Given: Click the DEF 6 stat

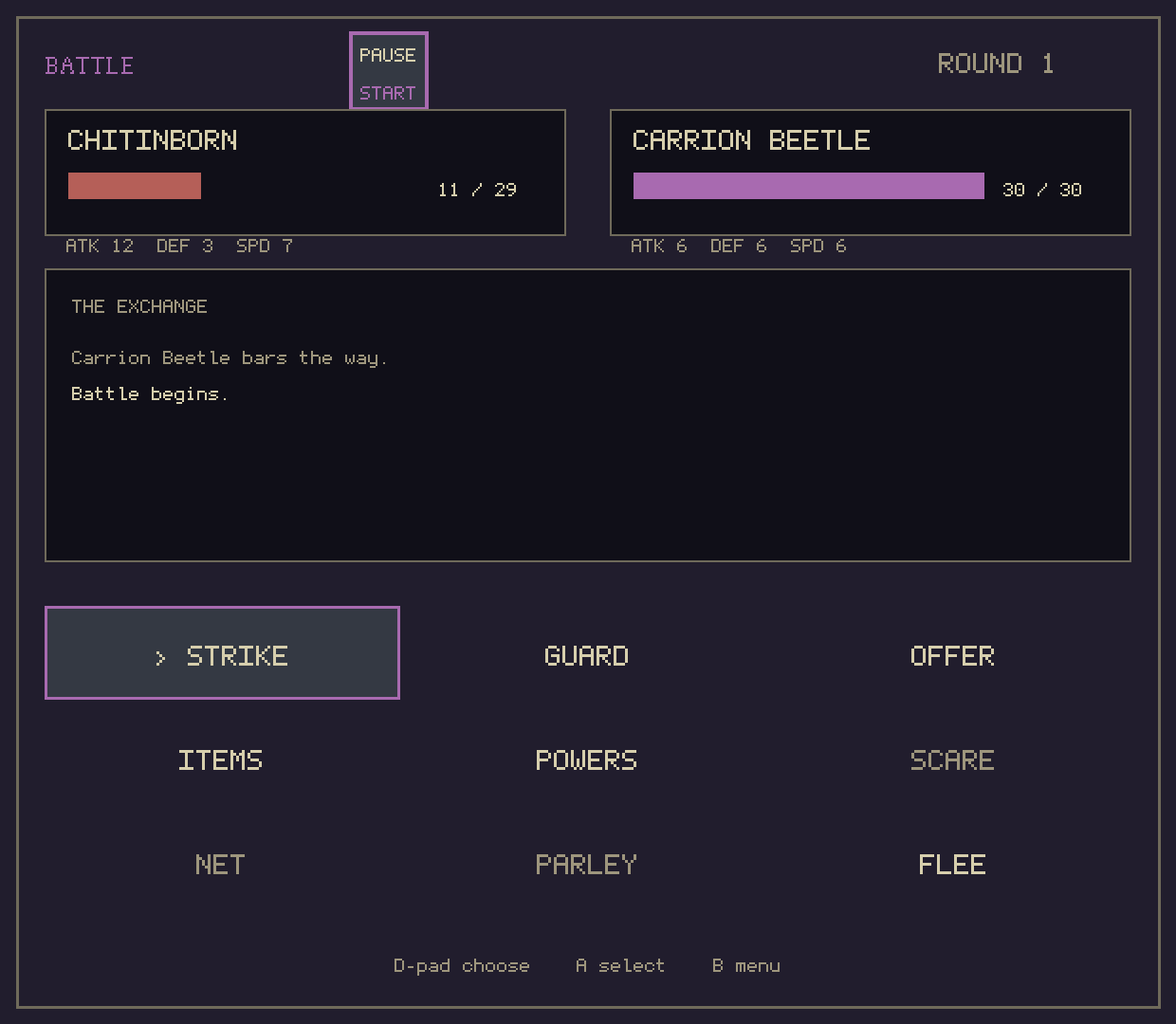Looking at the screenshot, I should (739, 246).
